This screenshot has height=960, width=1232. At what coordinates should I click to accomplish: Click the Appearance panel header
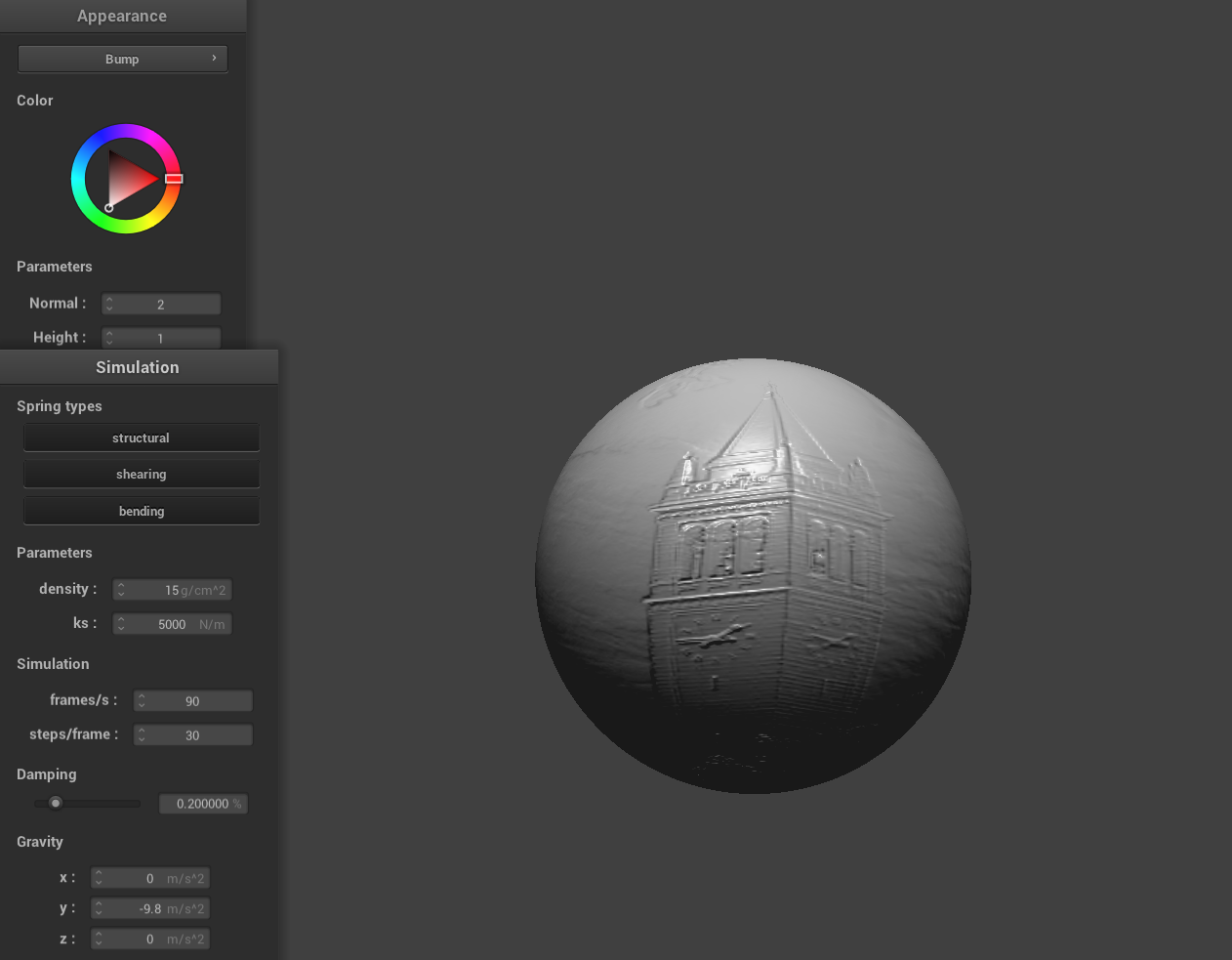coord(122,16)
